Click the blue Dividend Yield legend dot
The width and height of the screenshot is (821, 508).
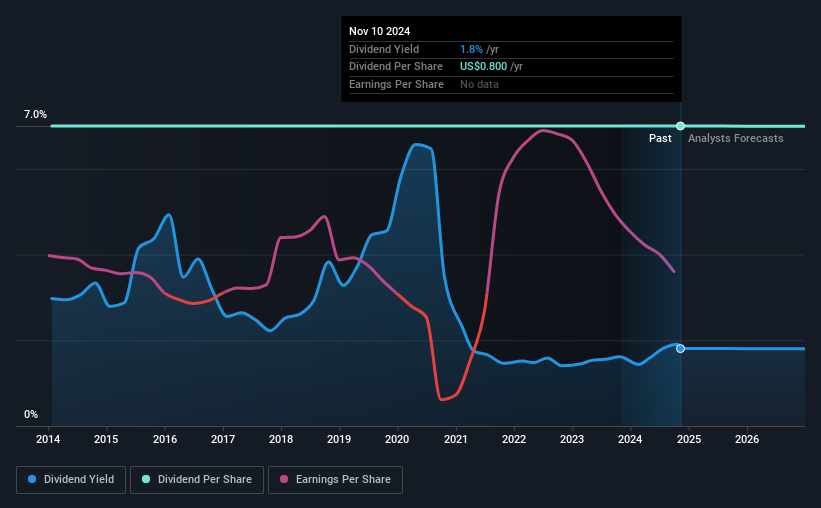32,479
